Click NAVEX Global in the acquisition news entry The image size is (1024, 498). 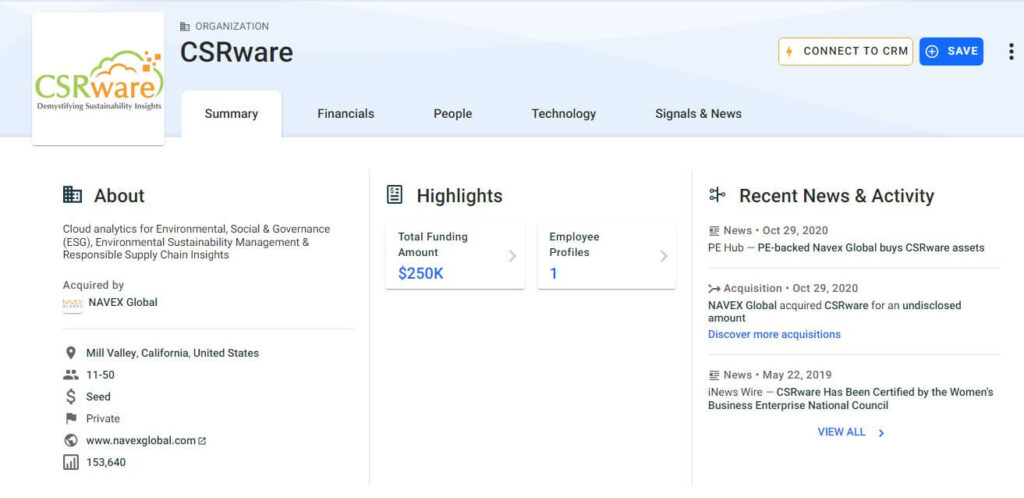(x=743, y=305)
